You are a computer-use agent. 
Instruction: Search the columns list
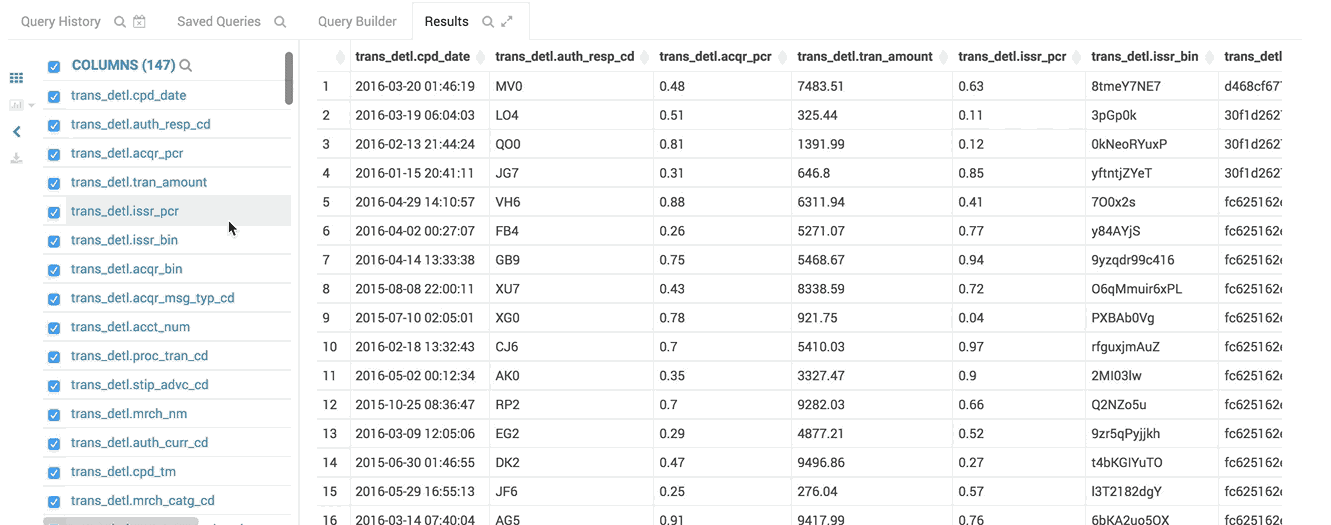186,66
